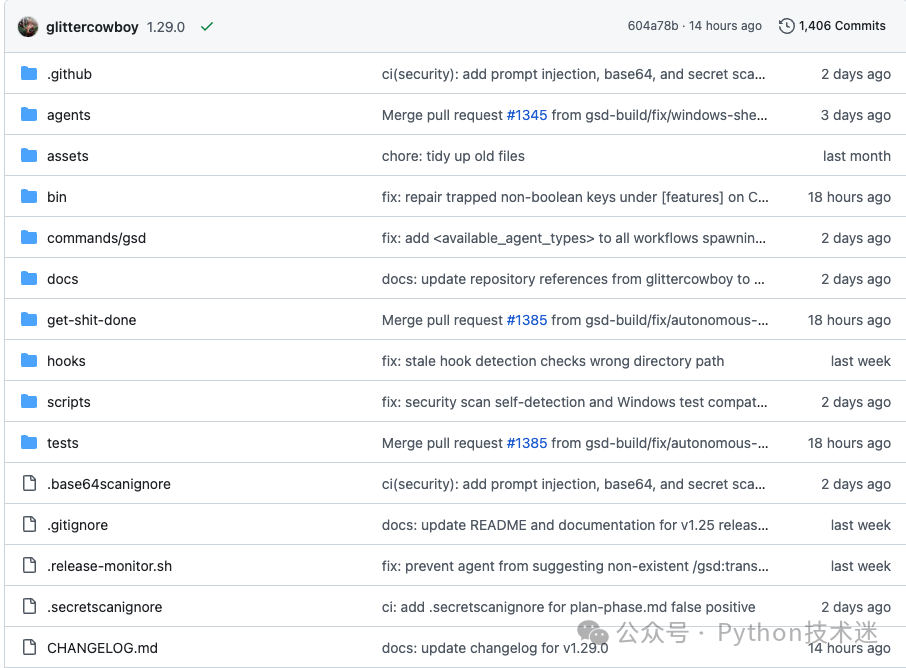The width and height of the screenshot is (906, 668).
Task: Open pull request #1345 link in agents row
Action: click(x=526, y=115)
